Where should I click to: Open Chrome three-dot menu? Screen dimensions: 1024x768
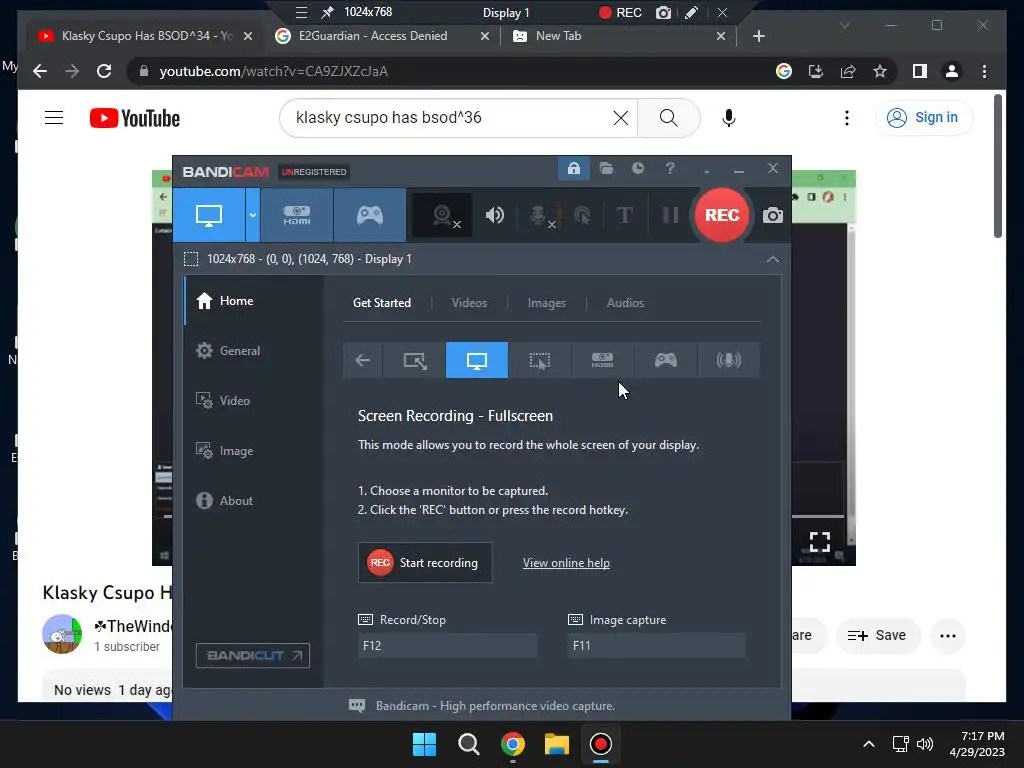pyautogui.click(x=984, y=71)
